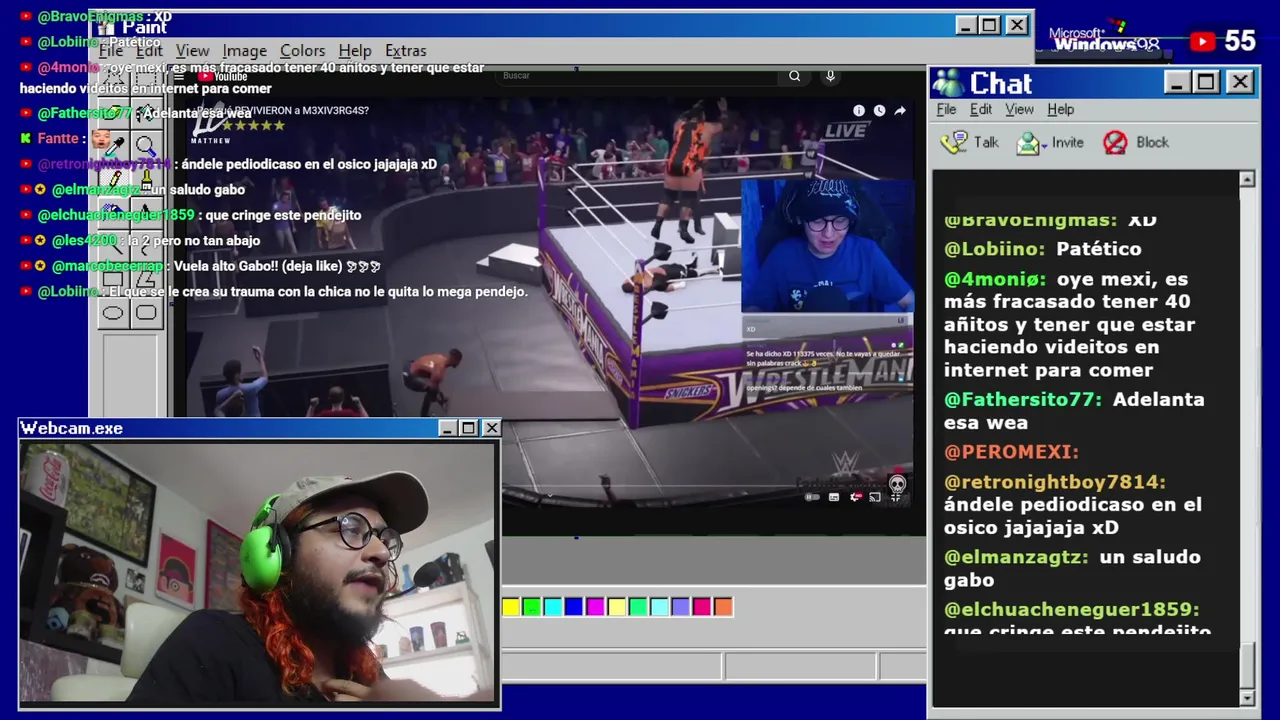Screen dimensions: 1280x720
Task: Pick the bright green color swatch
Action: (532, 606)
